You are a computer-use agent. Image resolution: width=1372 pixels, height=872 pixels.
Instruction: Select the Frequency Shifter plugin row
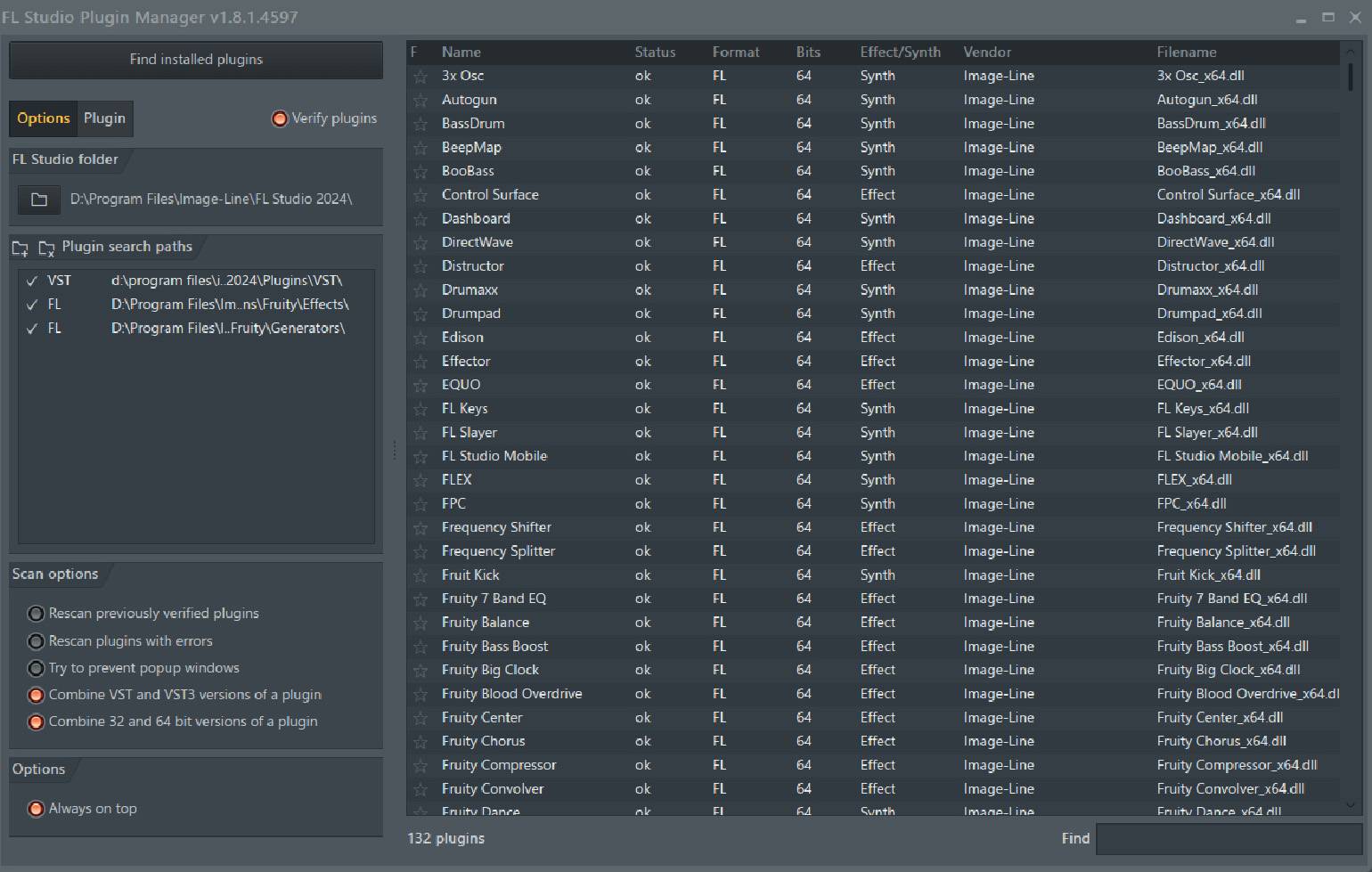873,528
